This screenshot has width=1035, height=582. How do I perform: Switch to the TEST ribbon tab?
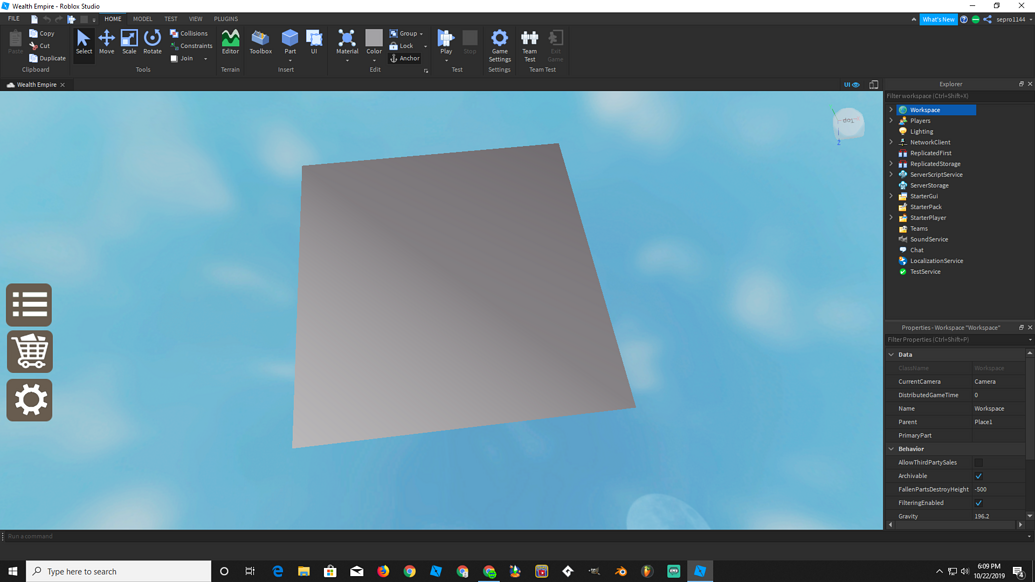[x=170, y=19]
